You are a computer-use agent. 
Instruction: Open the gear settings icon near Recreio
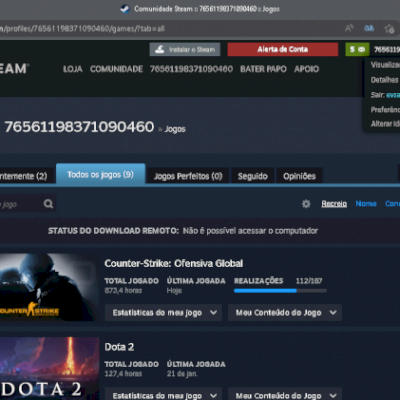tap(306, 204)
